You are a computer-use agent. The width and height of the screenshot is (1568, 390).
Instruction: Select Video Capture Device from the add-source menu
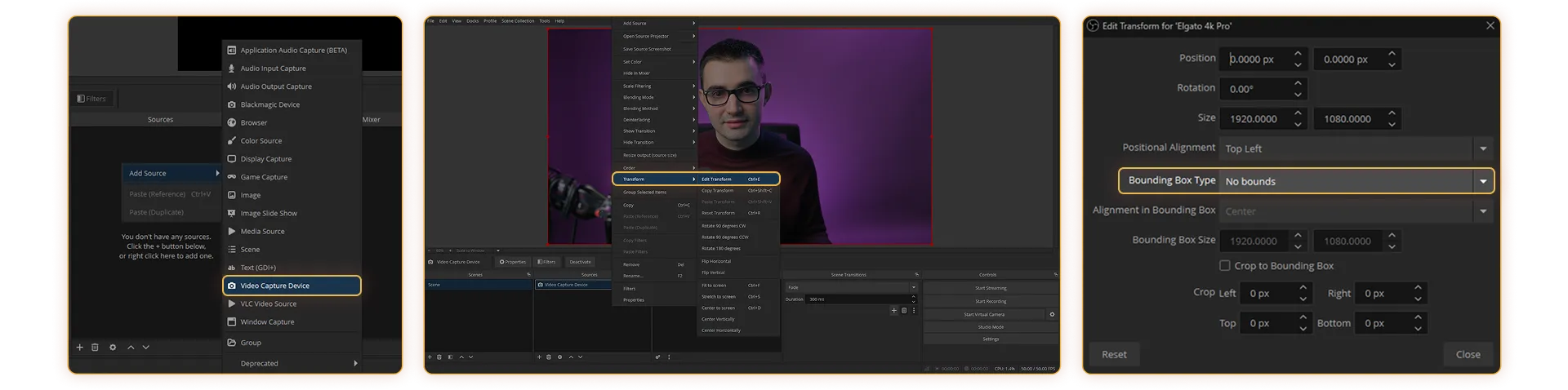292,286
